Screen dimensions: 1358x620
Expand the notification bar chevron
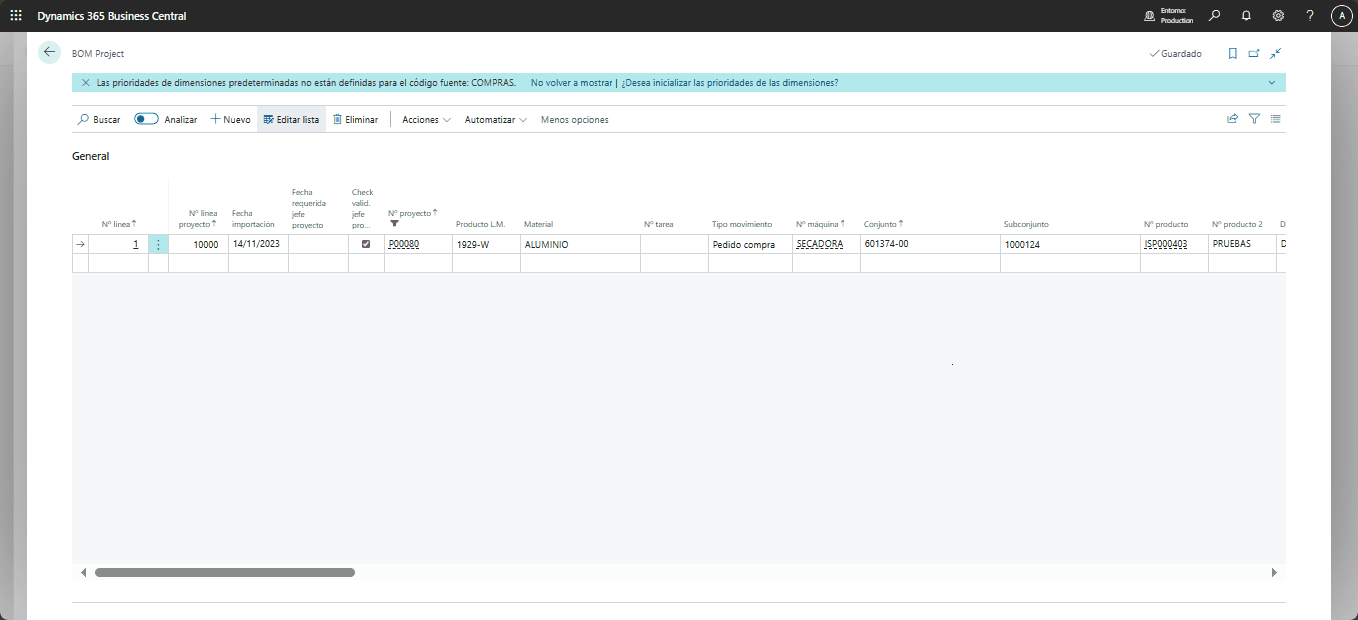[1272, 83]
